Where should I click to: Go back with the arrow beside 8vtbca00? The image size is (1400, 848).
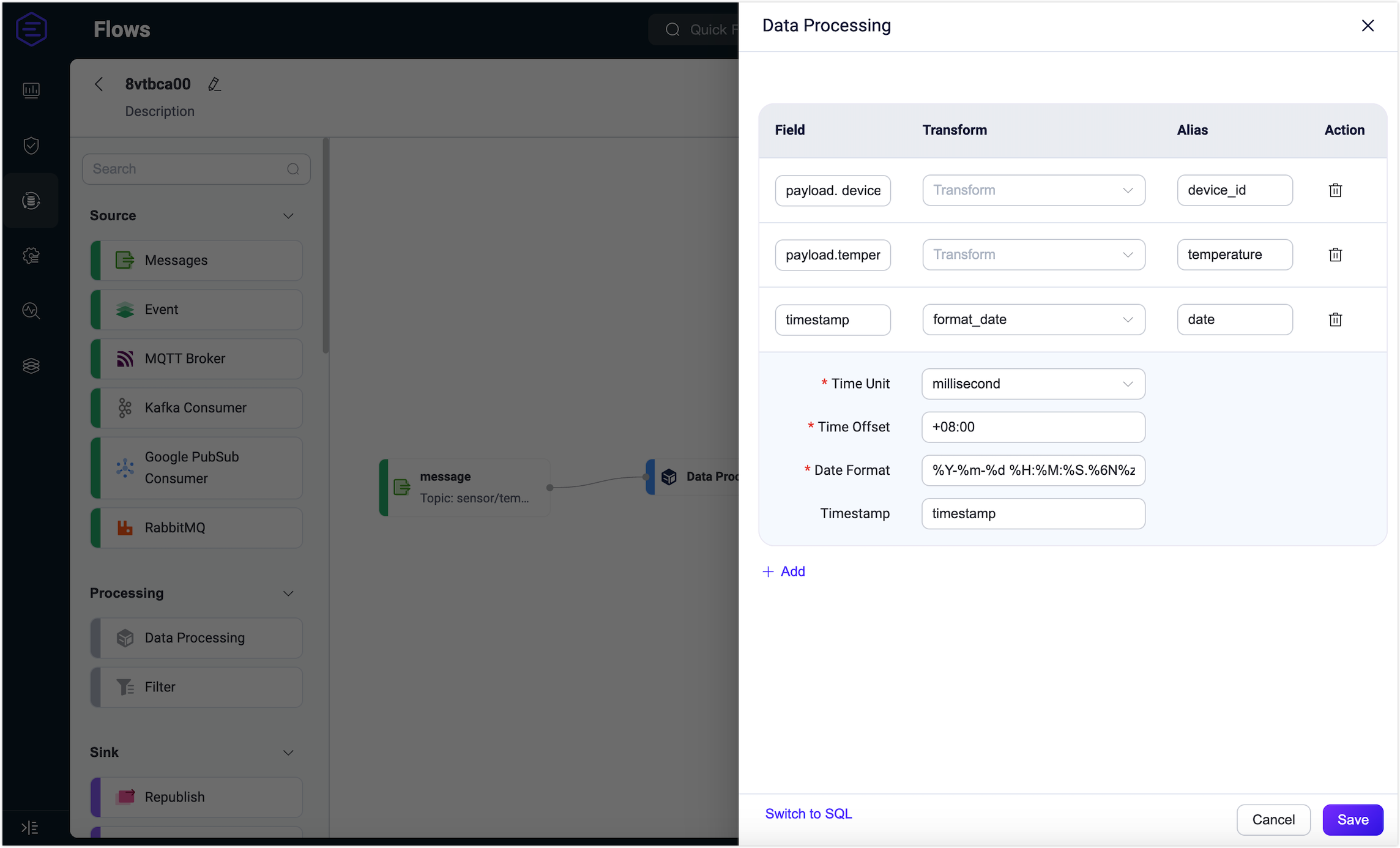pos(99,84)
